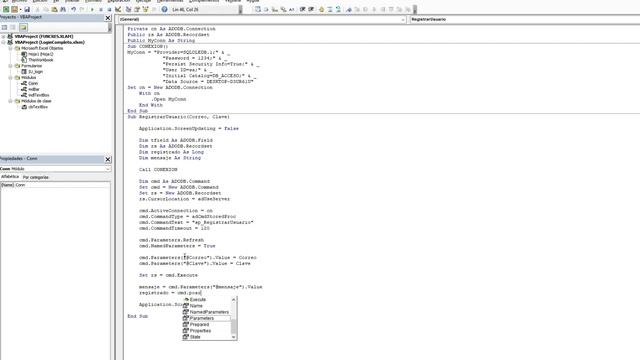The height and width of the screenshot is (360, 640).
Task: Click the Save icon in the toolbar
Action: 27,9
